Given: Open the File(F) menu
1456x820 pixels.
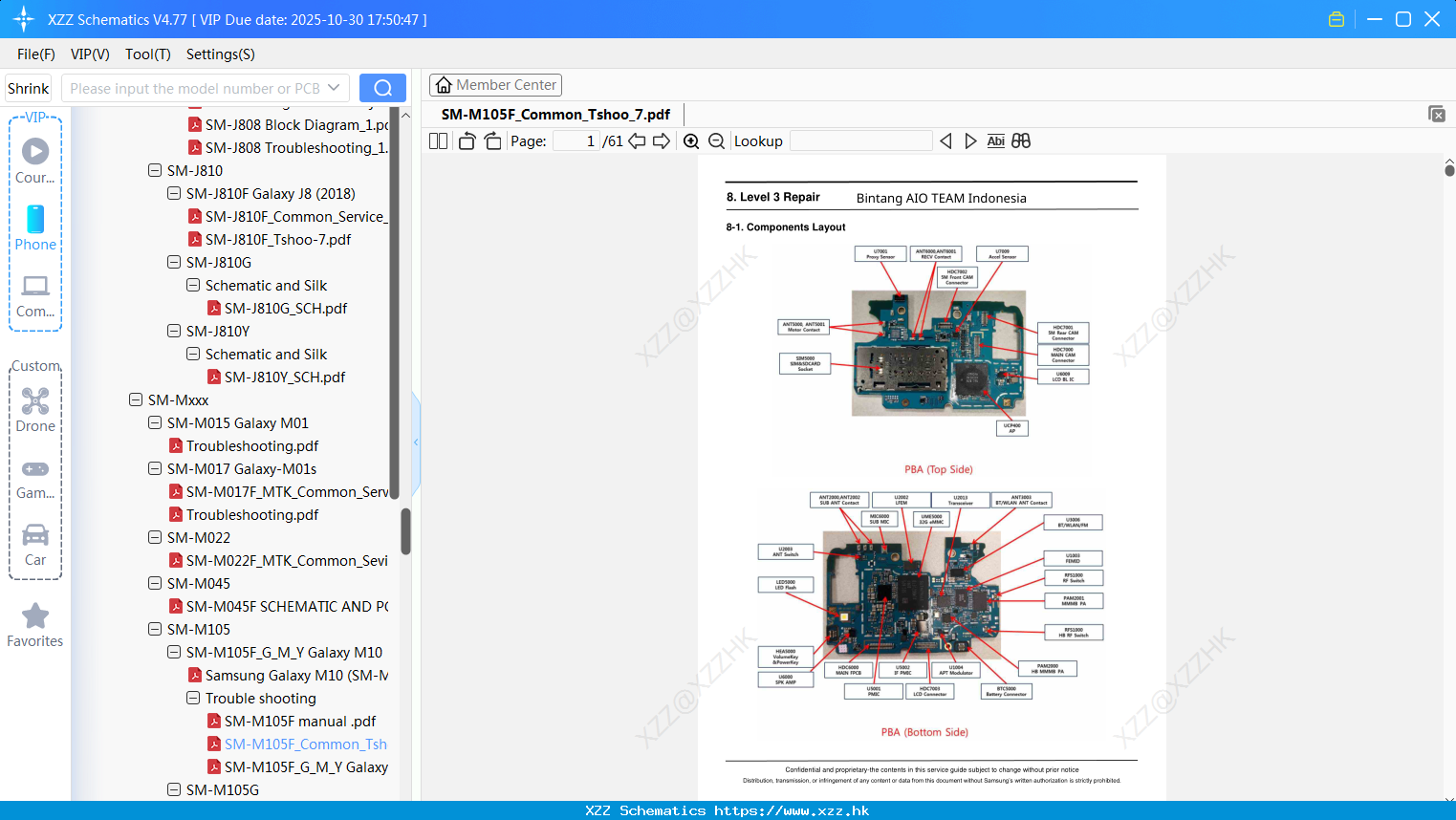Looking at the screenshot, I should 36,54.
